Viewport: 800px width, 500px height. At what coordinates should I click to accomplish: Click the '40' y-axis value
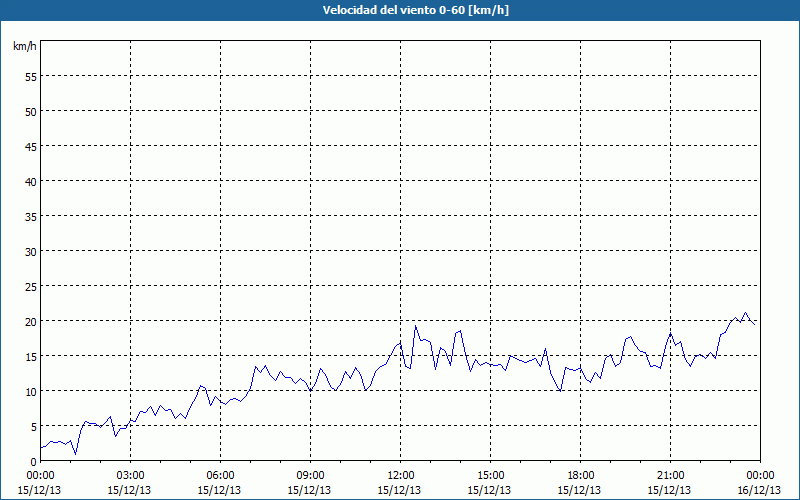tap(31, 181)
